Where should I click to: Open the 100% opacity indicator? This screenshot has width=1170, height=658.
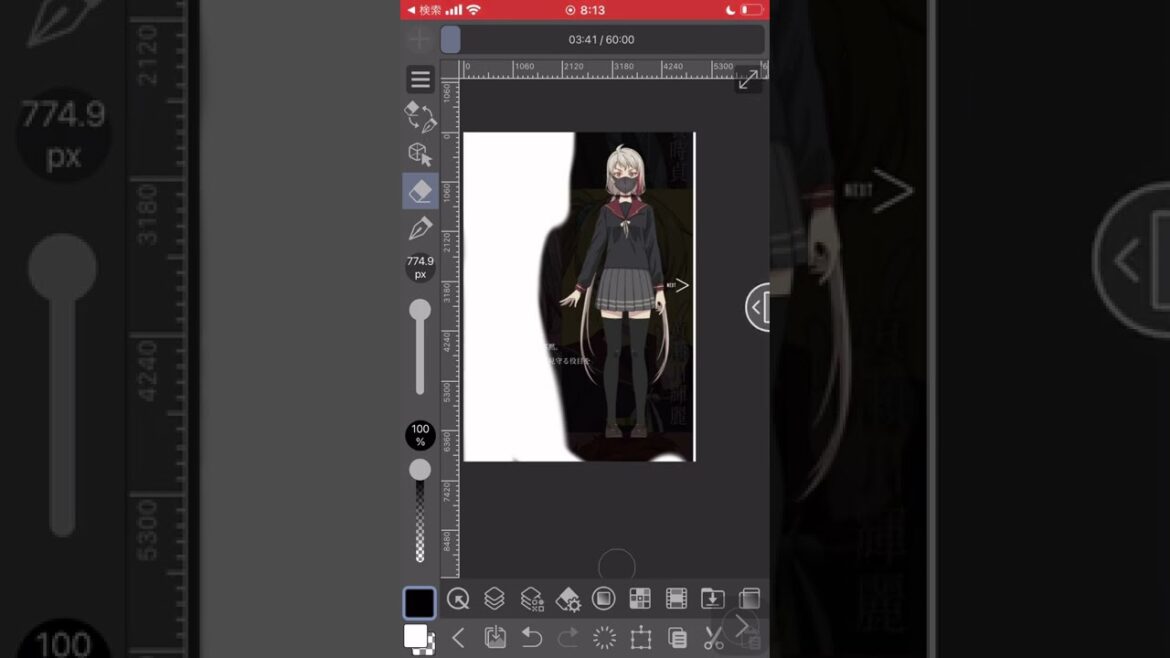(420, 435)
